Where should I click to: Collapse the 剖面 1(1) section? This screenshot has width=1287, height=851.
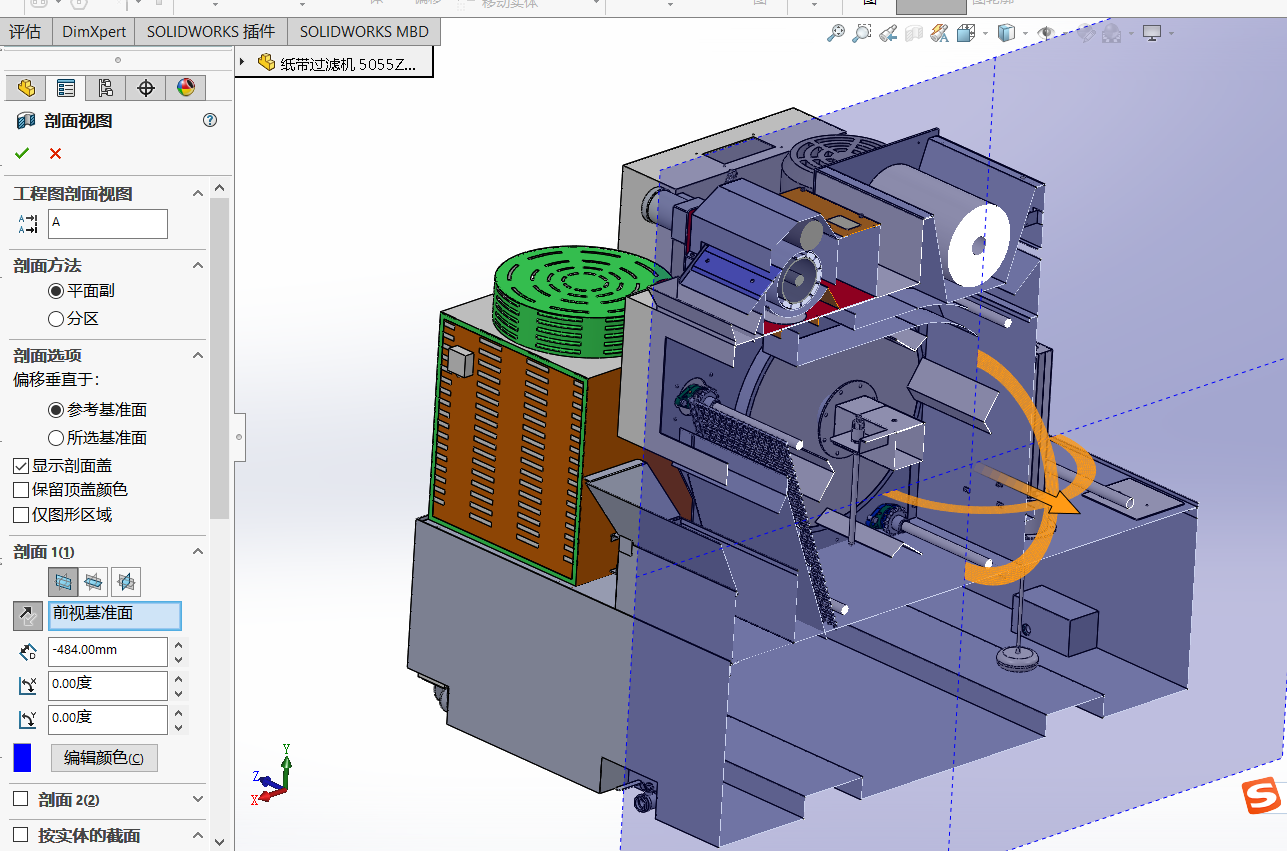point(197,551)
